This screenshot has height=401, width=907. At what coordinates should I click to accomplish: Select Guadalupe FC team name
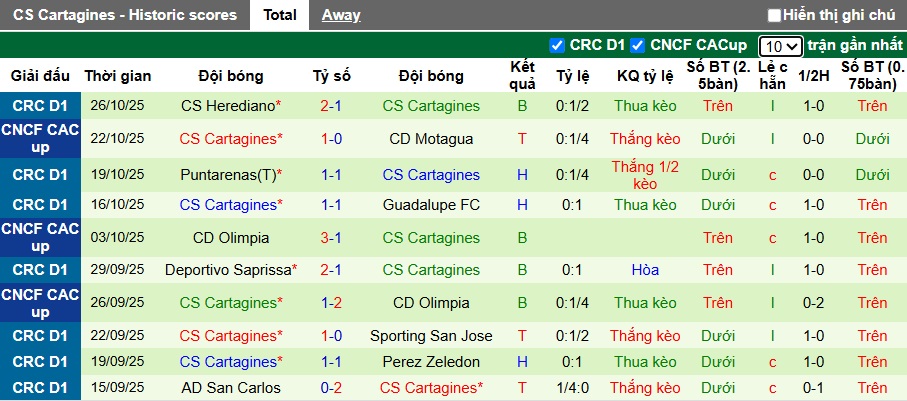[431, 205]
